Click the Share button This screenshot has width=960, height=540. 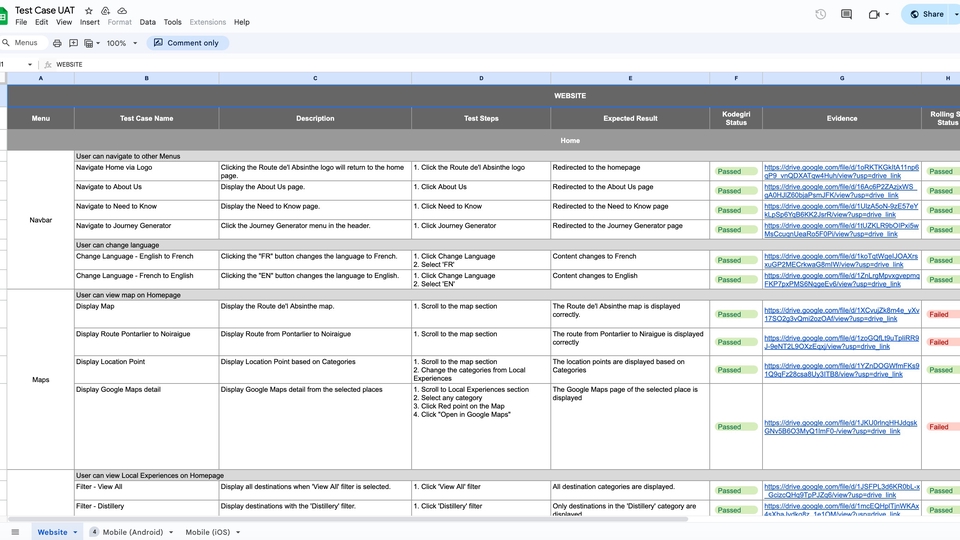pos(929,14)
